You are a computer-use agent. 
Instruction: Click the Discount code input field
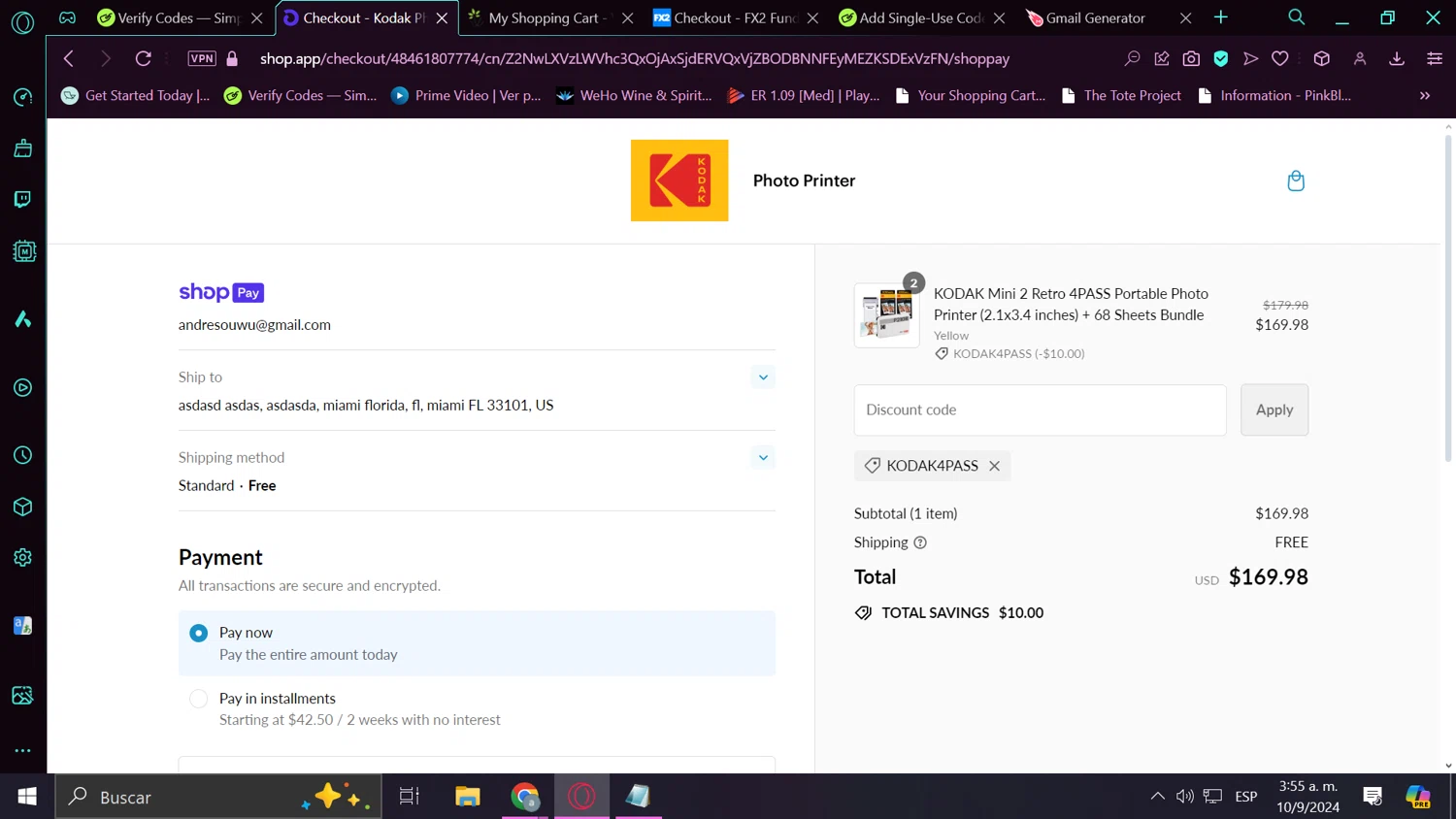(x=1039, y=409)
